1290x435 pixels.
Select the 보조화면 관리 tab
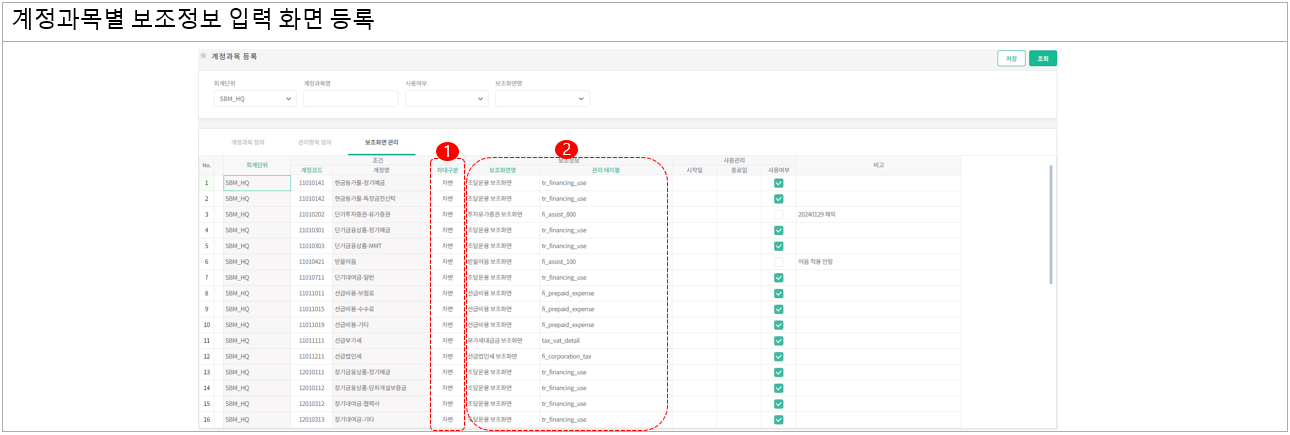point(382,143)
